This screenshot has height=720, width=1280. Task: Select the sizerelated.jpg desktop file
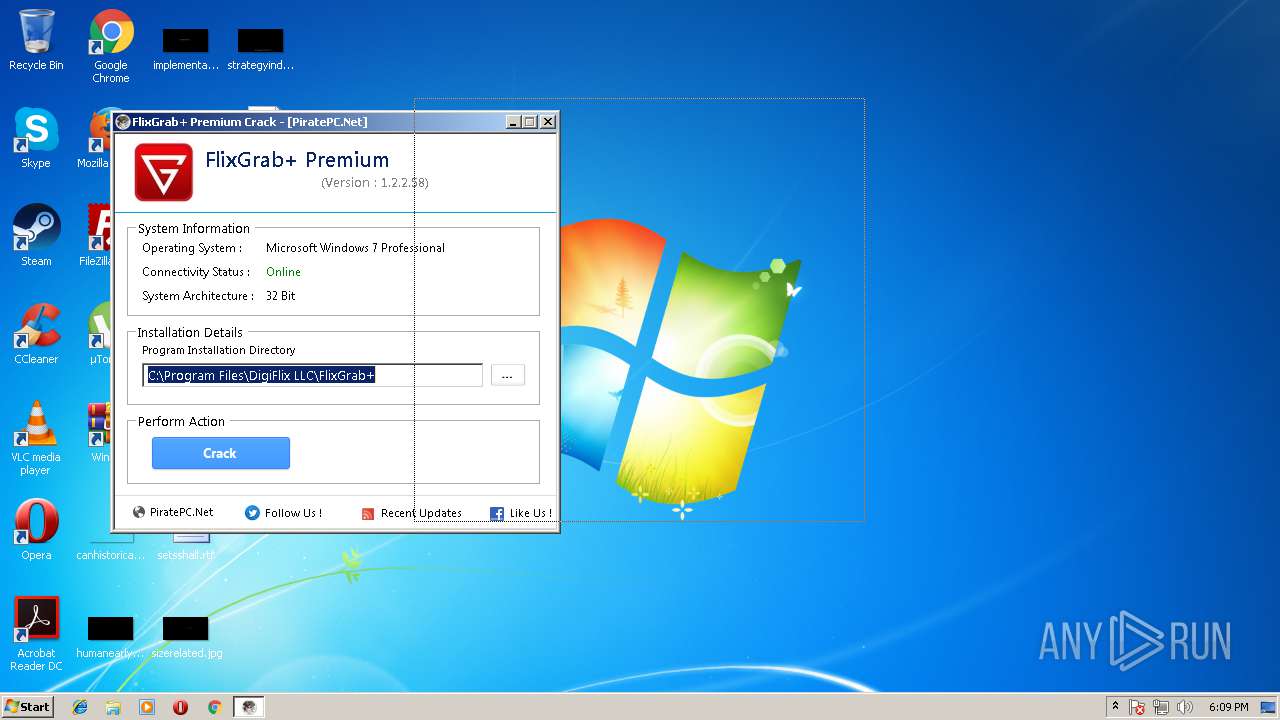pyautogui.click(x=186, y=637)
